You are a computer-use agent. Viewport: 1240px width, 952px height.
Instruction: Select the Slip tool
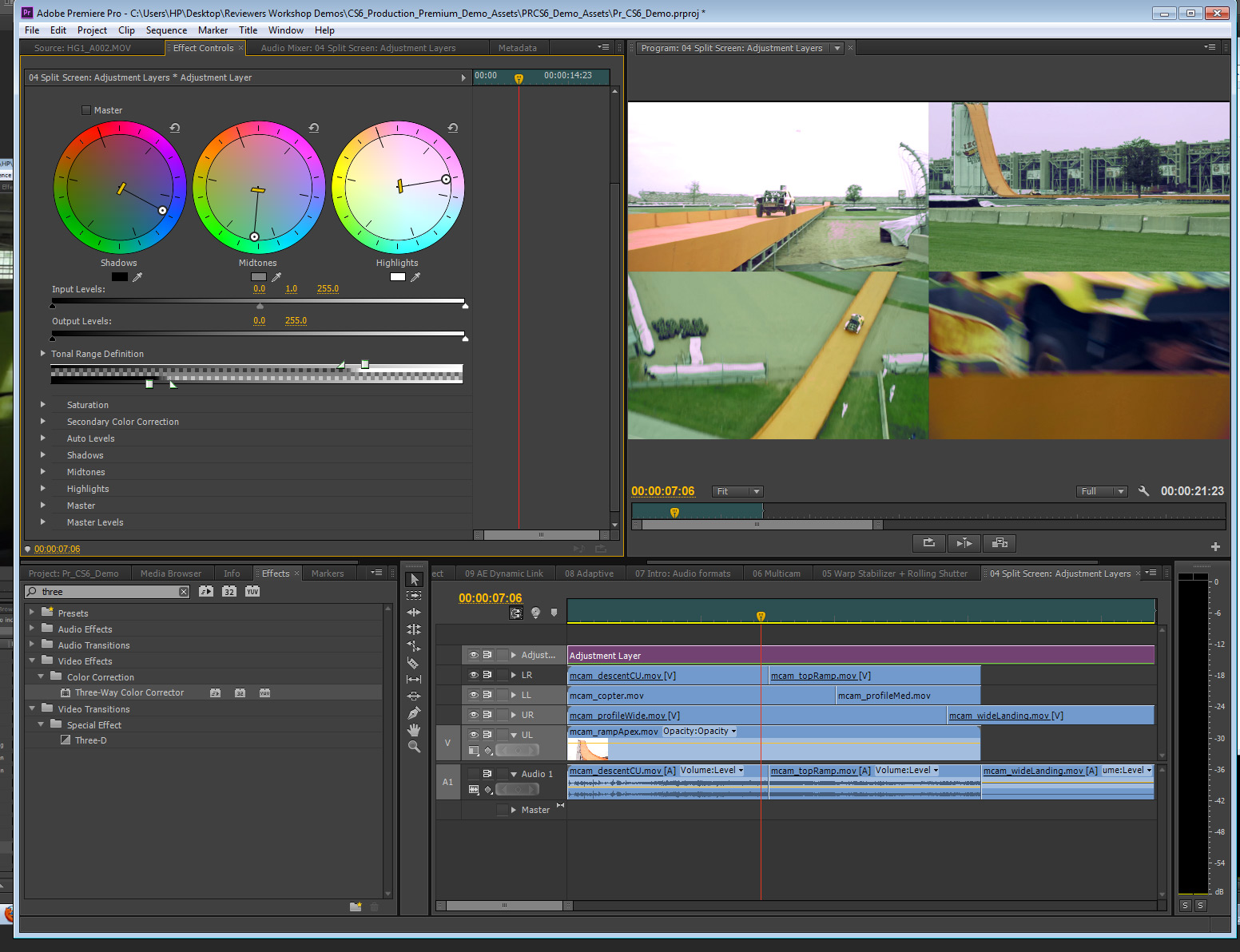coord(414,680)
